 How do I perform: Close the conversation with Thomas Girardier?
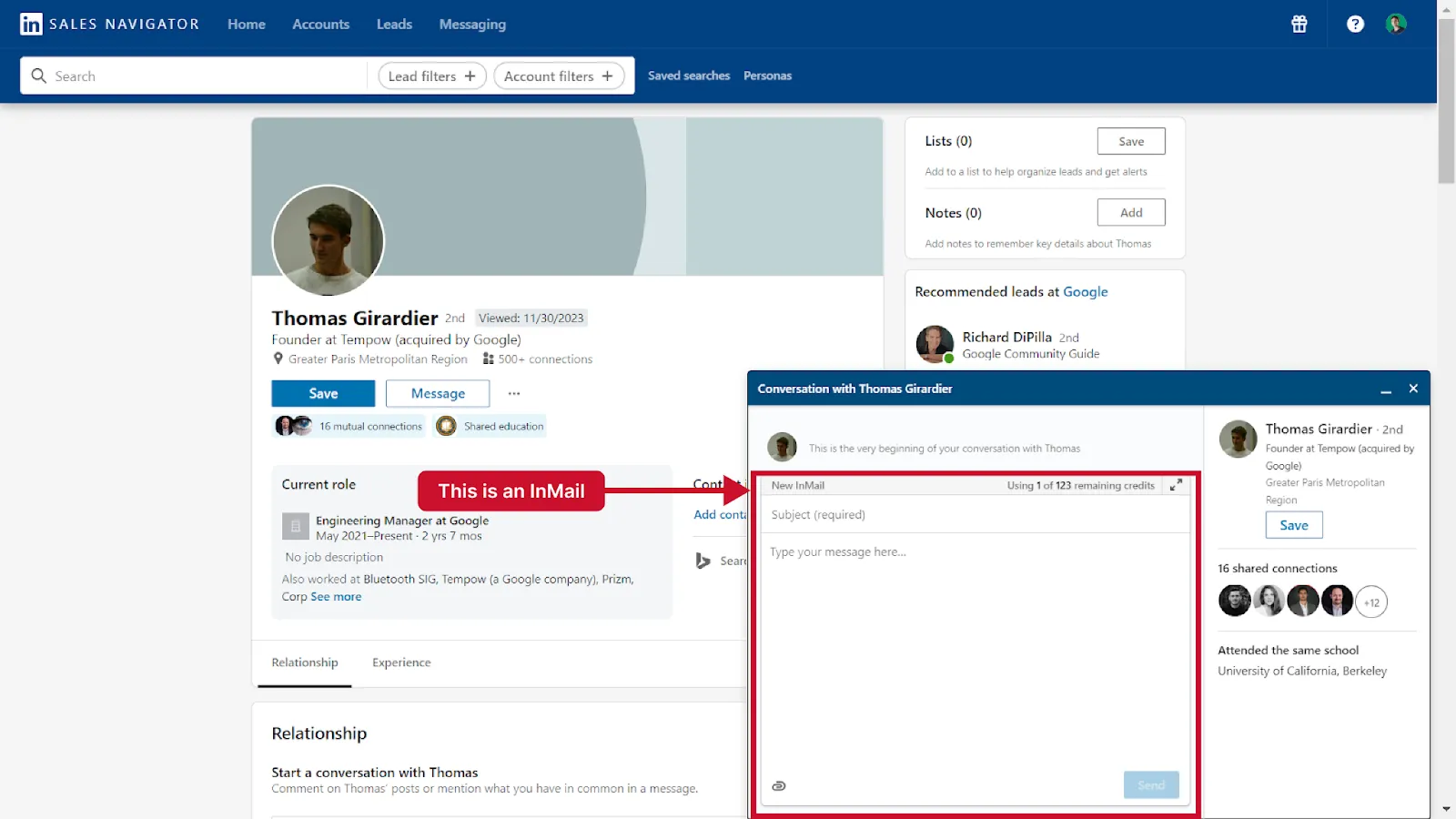(x=1413, y=389)
